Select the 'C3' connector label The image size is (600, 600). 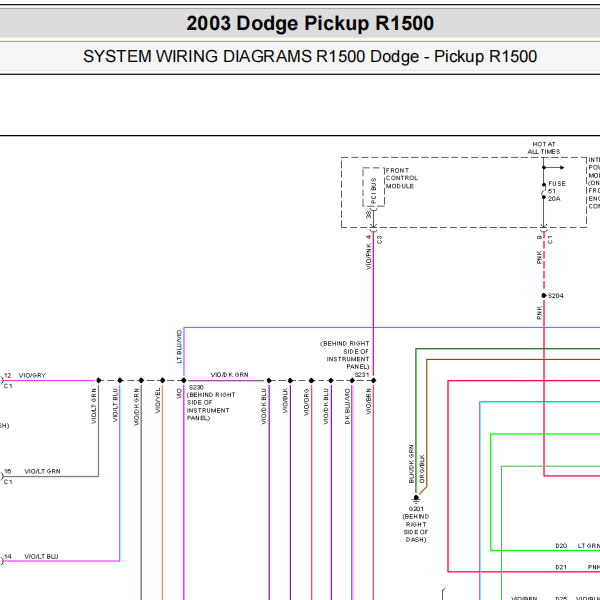tap(380, 240)
